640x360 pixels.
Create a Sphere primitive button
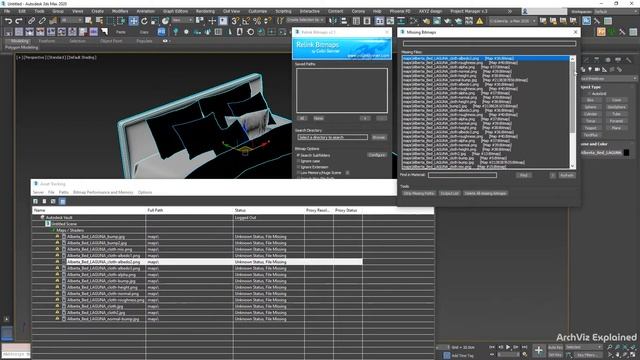tap(591, 107)
